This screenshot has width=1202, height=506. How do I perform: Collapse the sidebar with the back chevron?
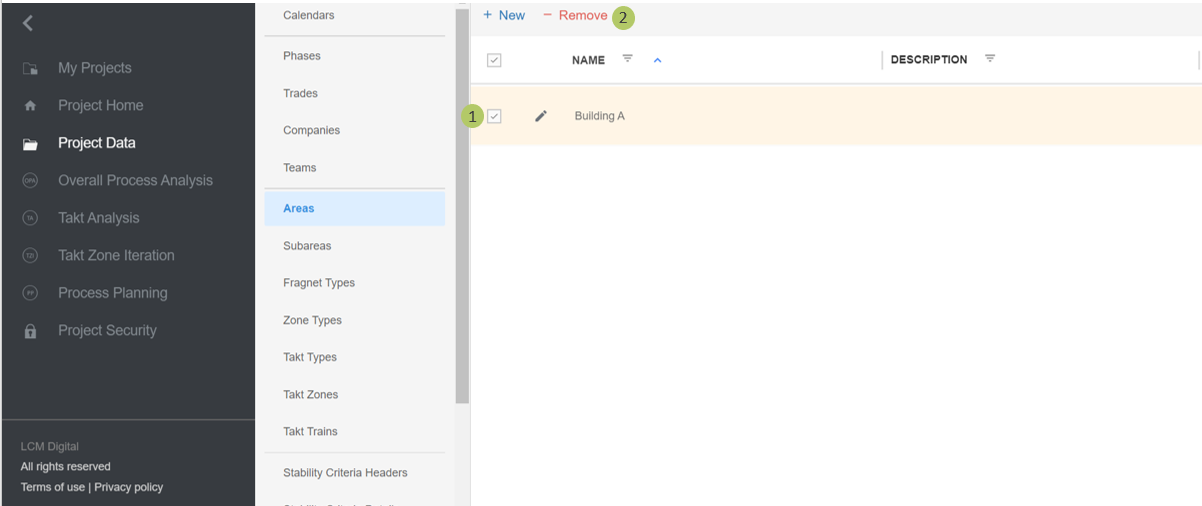tap(28, 23)
